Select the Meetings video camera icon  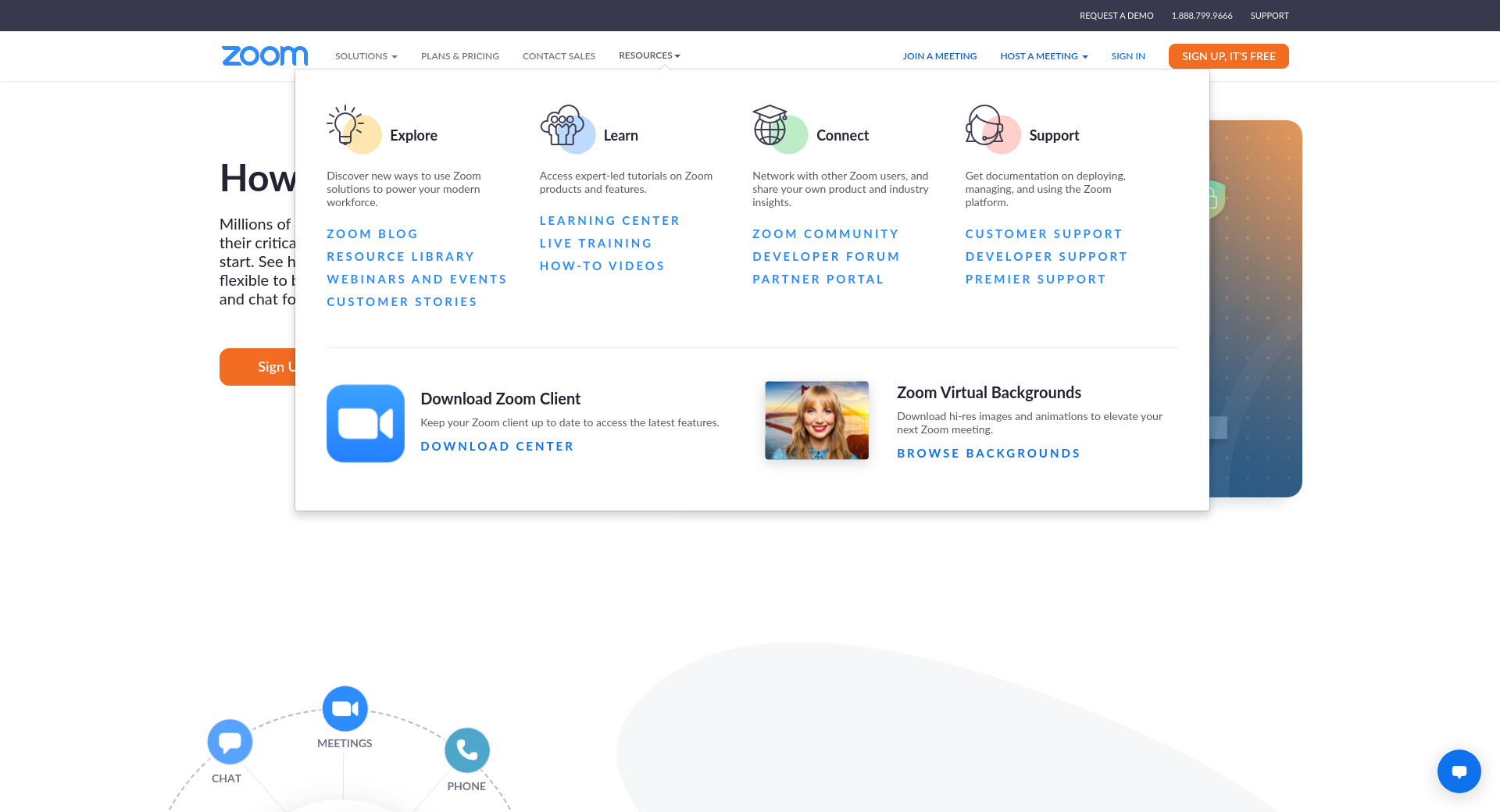[x=345, y=708]
